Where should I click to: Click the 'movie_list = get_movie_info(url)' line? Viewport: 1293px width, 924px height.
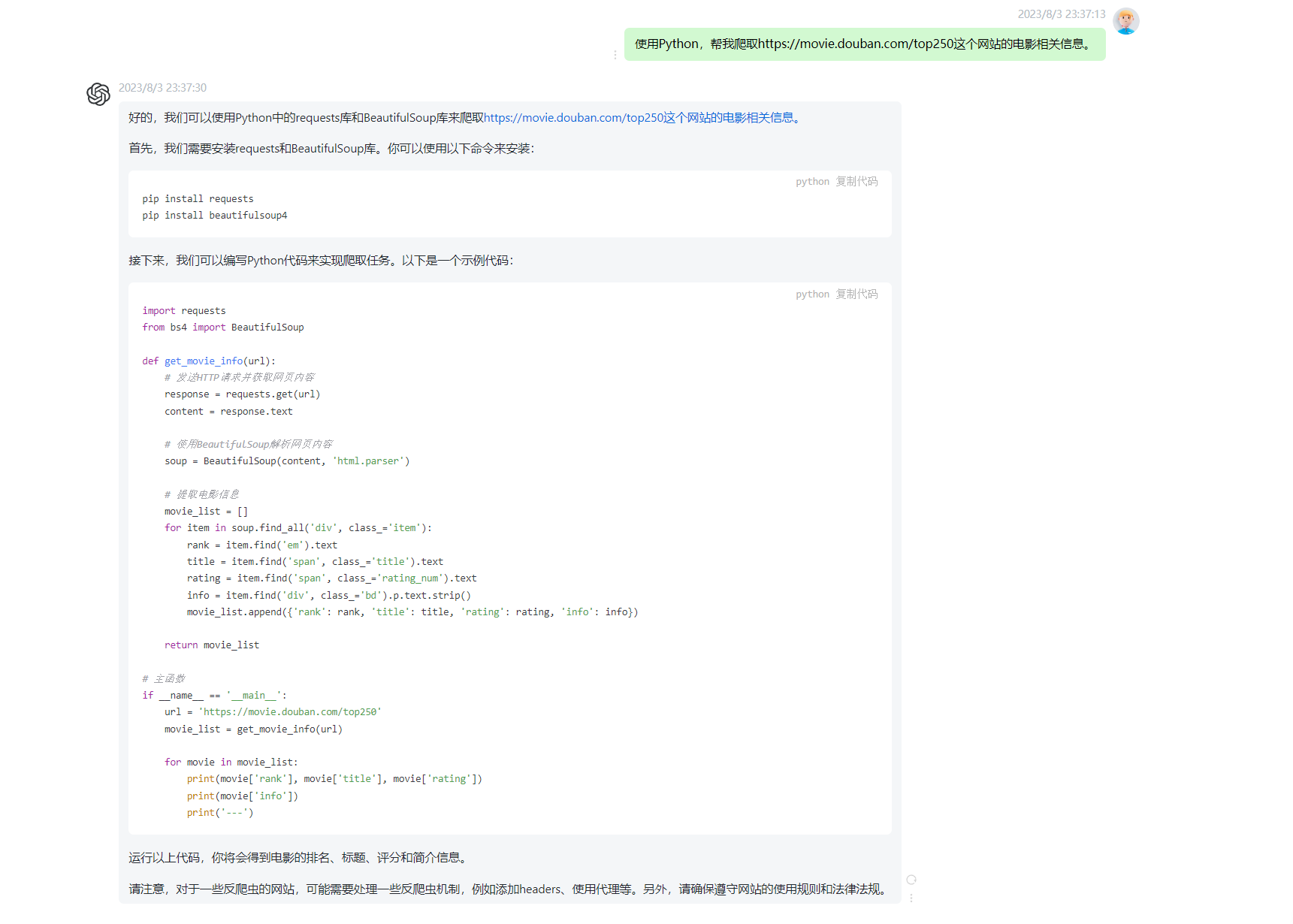[x=253, y=729]
